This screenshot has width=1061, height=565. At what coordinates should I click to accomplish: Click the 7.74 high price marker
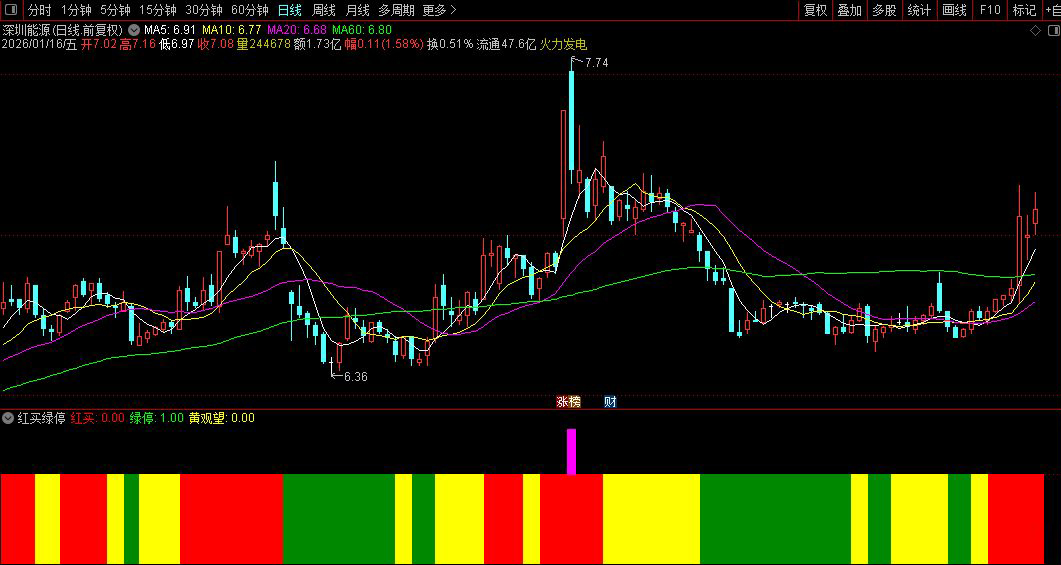point(596,62)
